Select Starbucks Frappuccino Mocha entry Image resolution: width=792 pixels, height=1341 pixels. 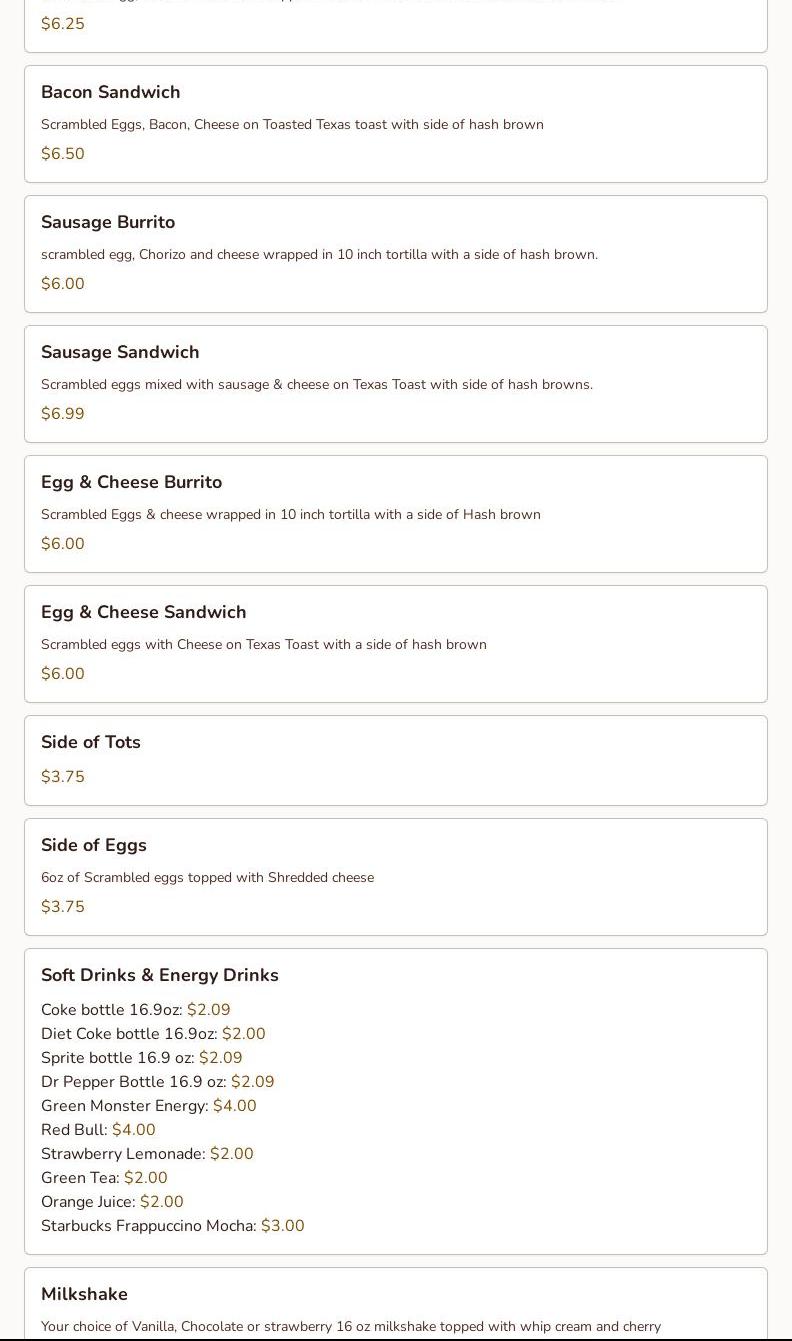(173, 1226)
